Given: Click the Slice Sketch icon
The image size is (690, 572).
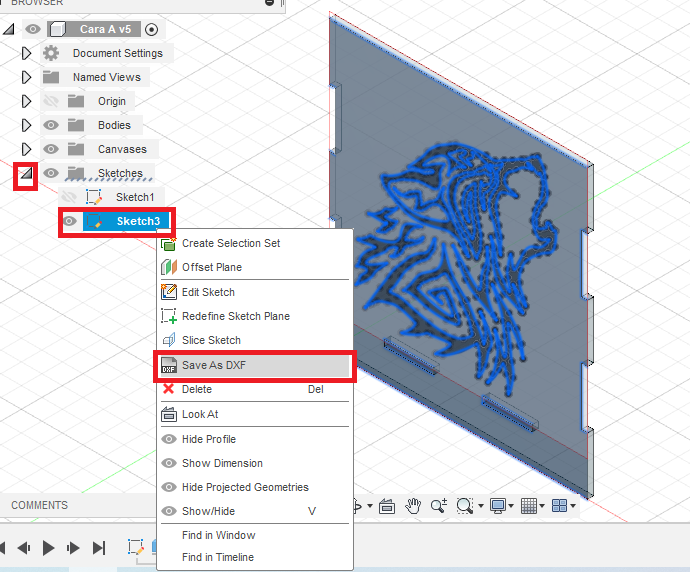Looking at the screenshot, I should tap(169, 340).
